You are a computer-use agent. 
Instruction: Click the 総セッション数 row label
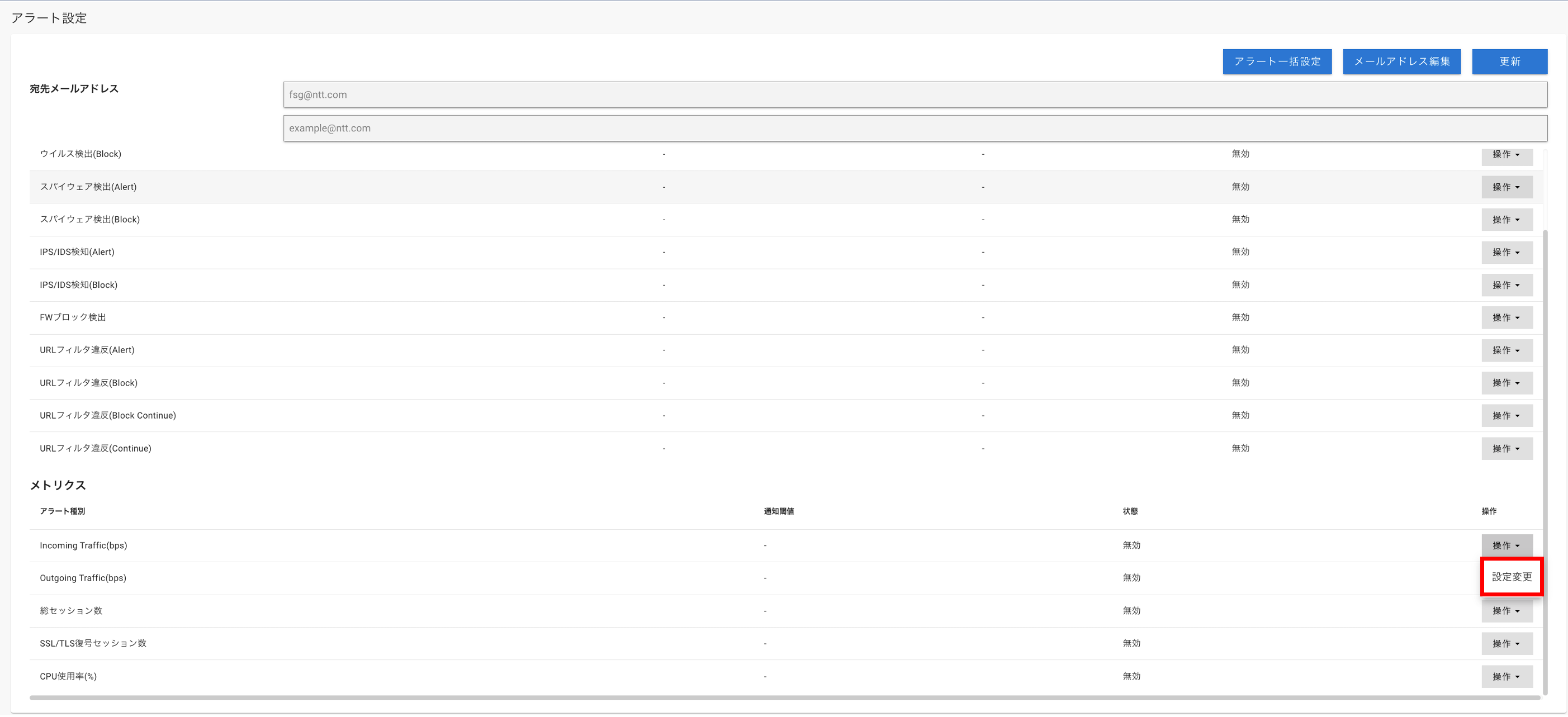pos(71,610)
